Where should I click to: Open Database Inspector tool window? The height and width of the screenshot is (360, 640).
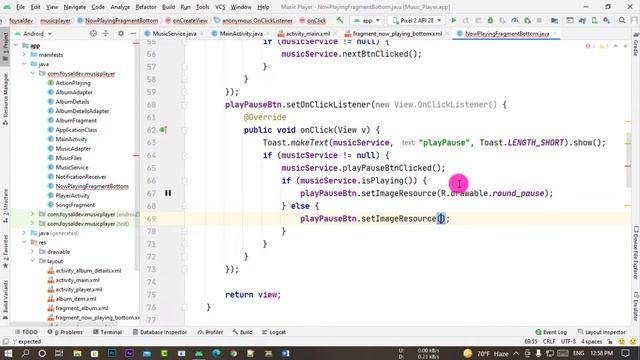tap(160, 332)
